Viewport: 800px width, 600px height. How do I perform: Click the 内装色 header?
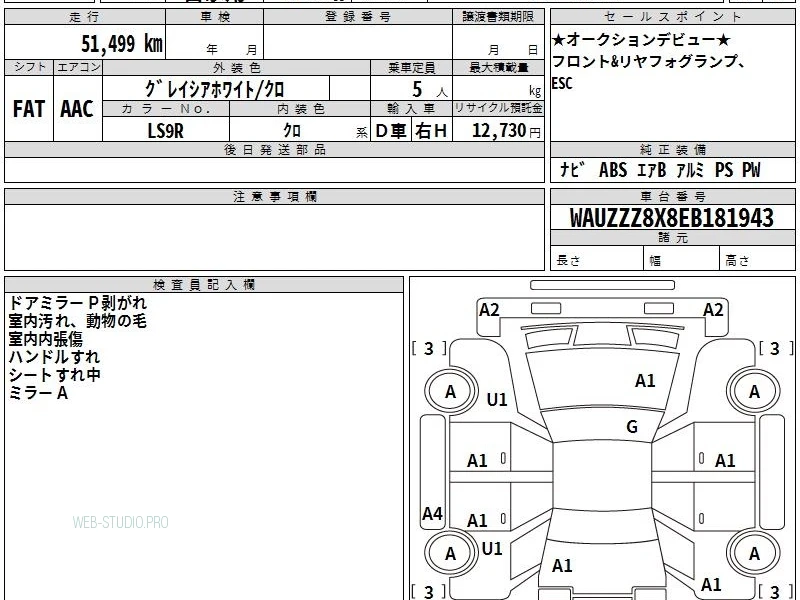300,109
